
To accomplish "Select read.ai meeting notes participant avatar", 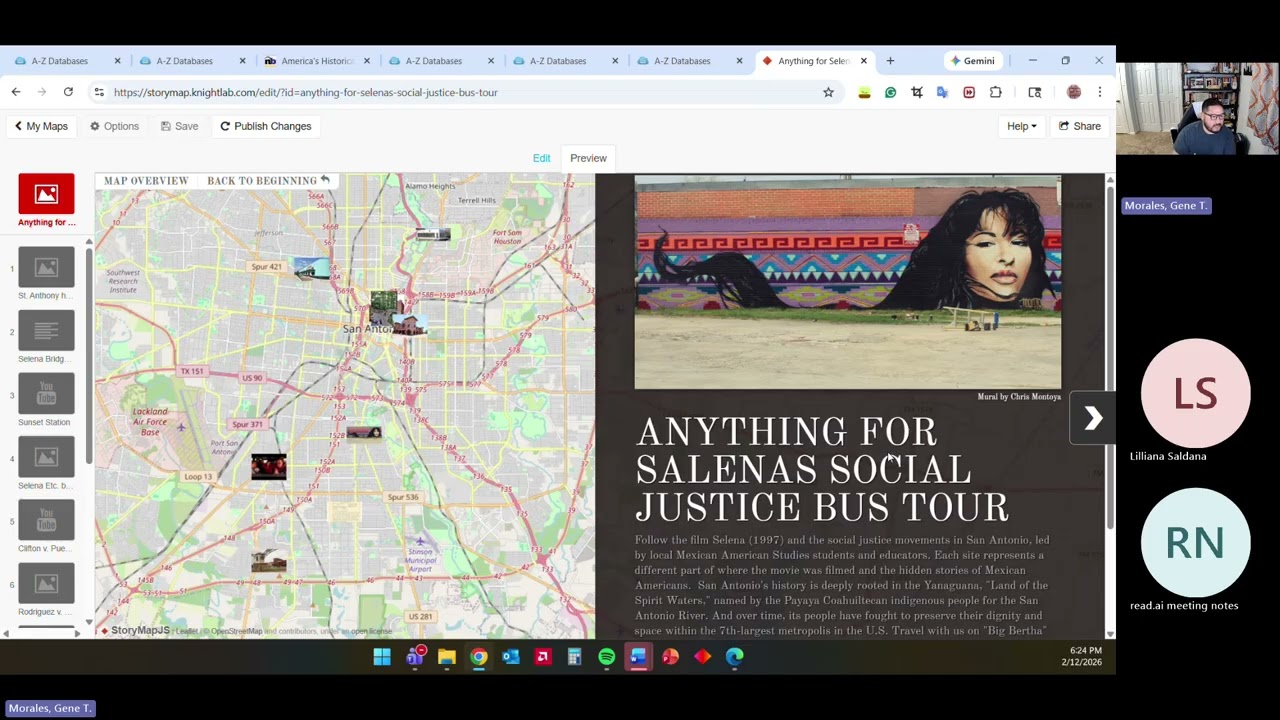I will 1195,543.
